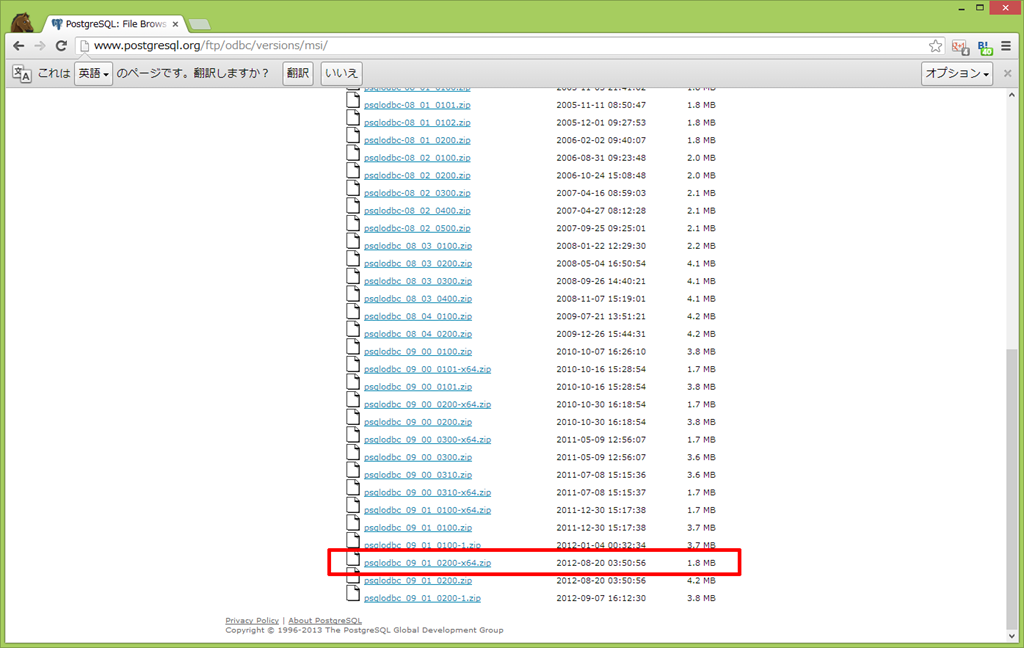Click the scrollbar down arrow
Image resolution: width=1024 pixels, height=648 pixels.
point(1012,636)
